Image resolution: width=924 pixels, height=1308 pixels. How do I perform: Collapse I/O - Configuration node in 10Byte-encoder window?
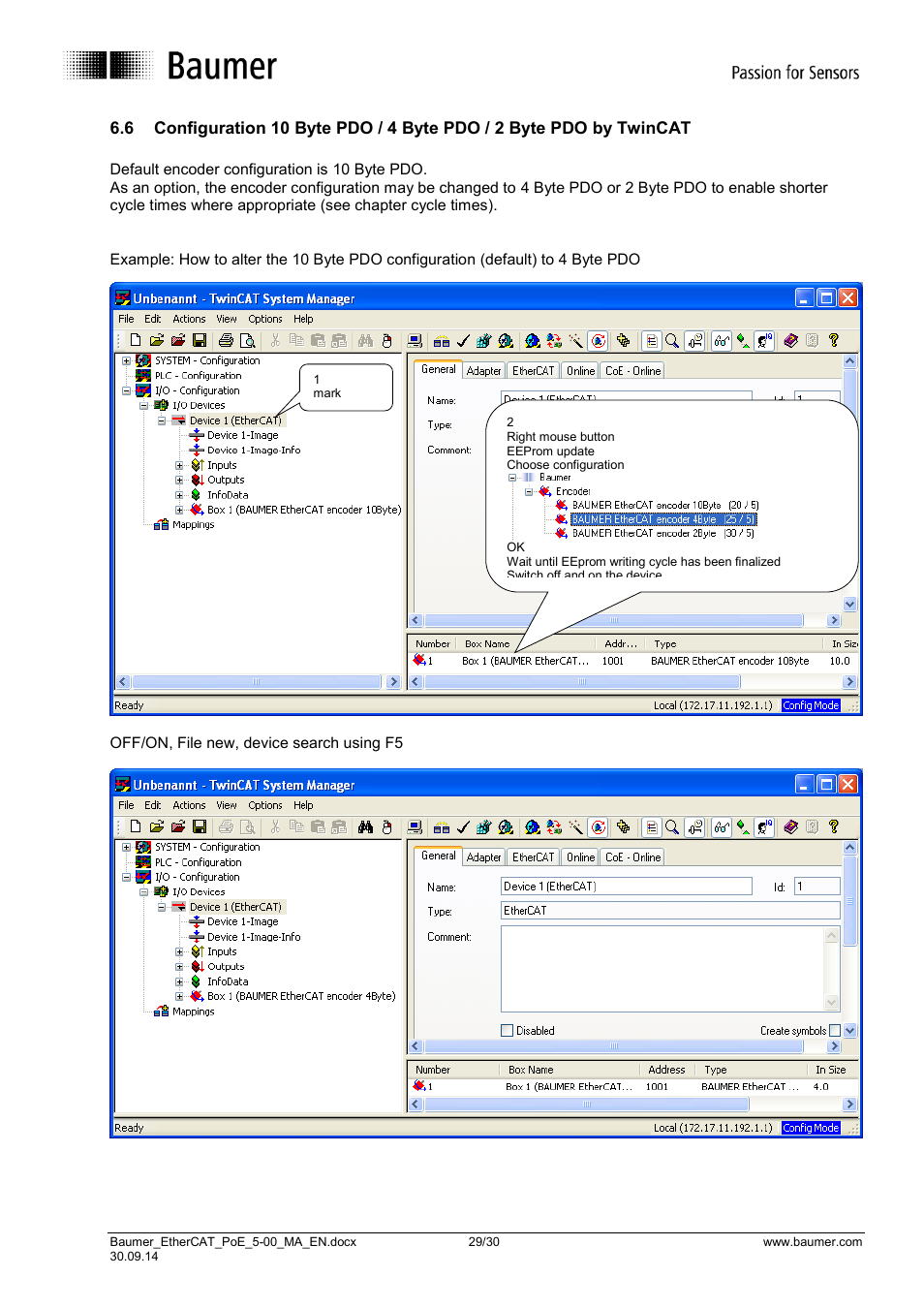[126, 390]
